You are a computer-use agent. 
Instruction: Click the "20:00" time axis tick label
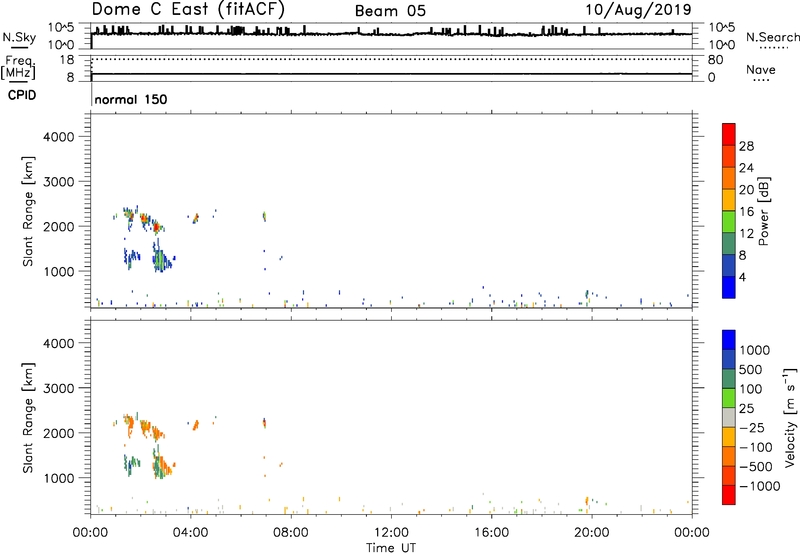pos(591,533)
